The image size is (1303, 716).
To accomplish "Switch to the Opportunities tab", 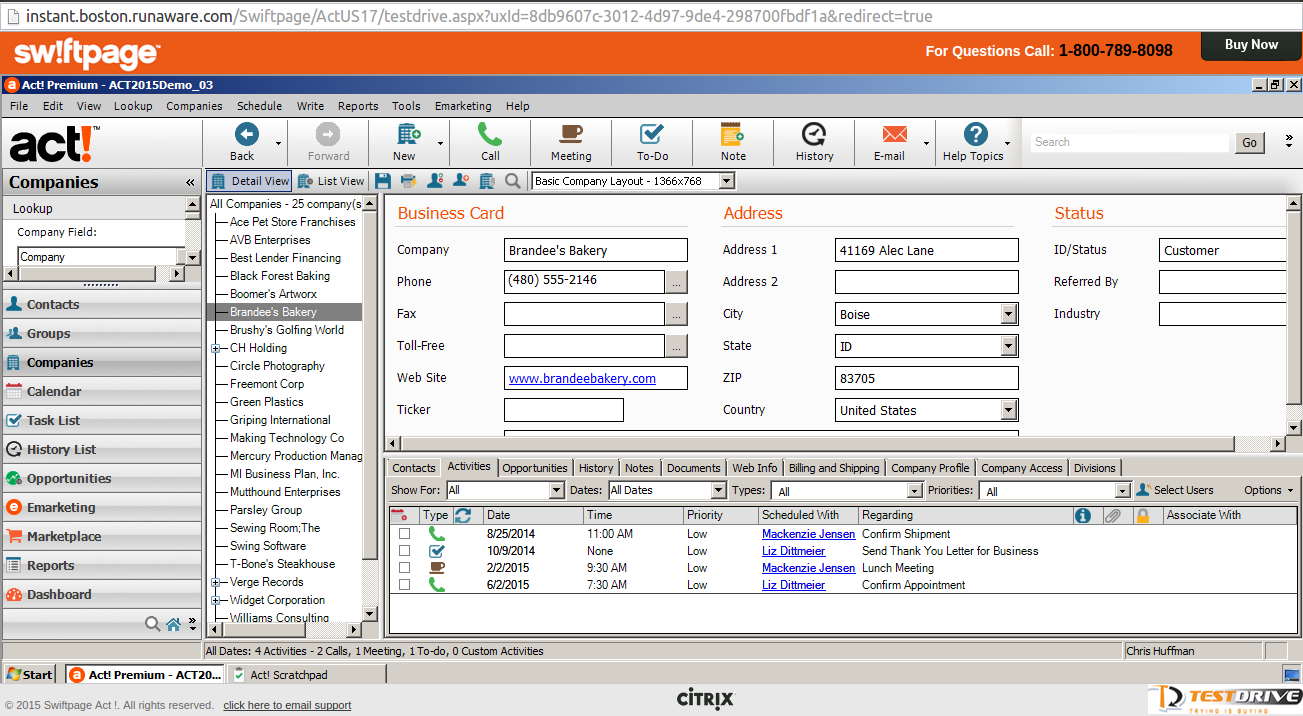I will [x=535, y=468].
